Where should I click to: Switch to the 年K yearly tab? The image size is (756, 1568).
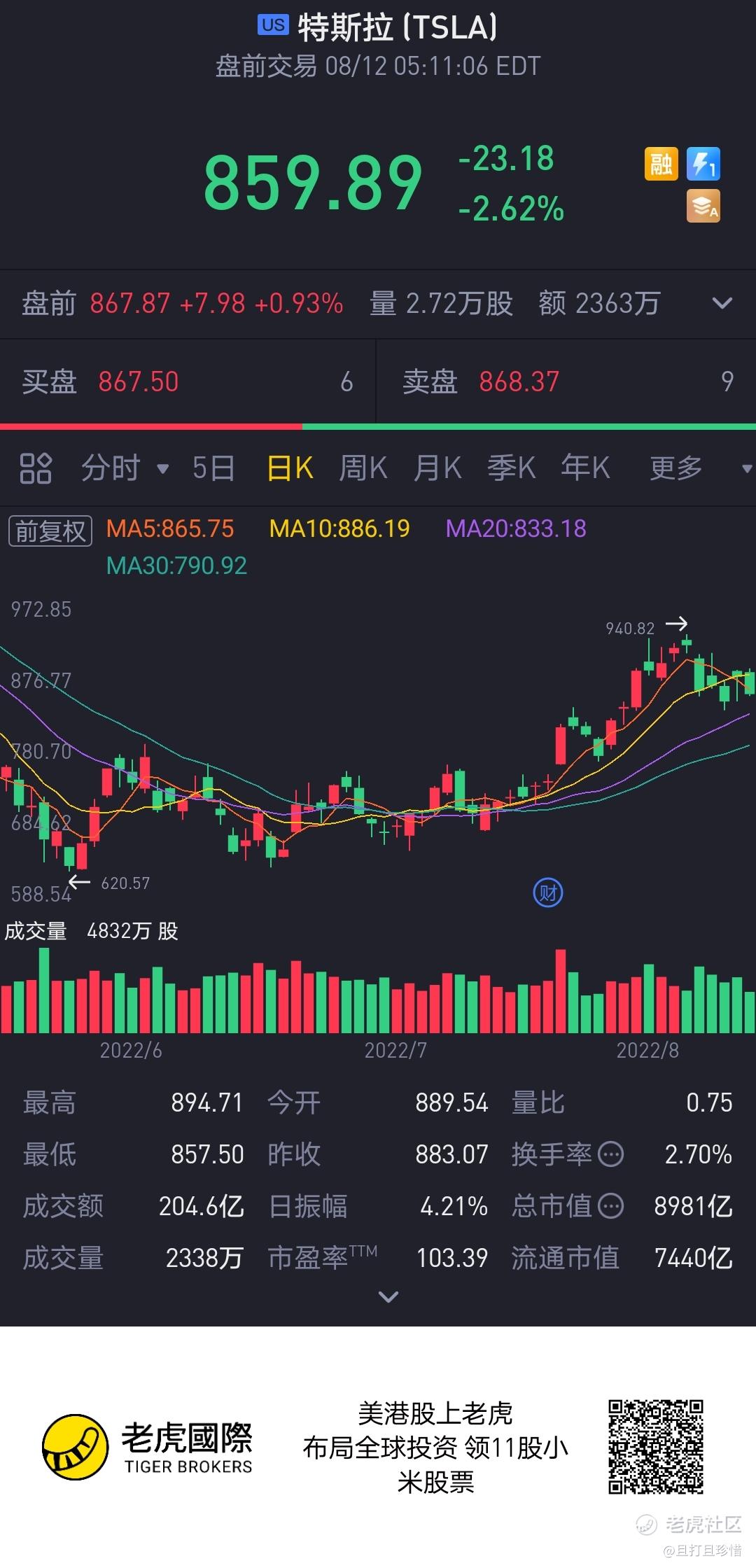[586, 468]
